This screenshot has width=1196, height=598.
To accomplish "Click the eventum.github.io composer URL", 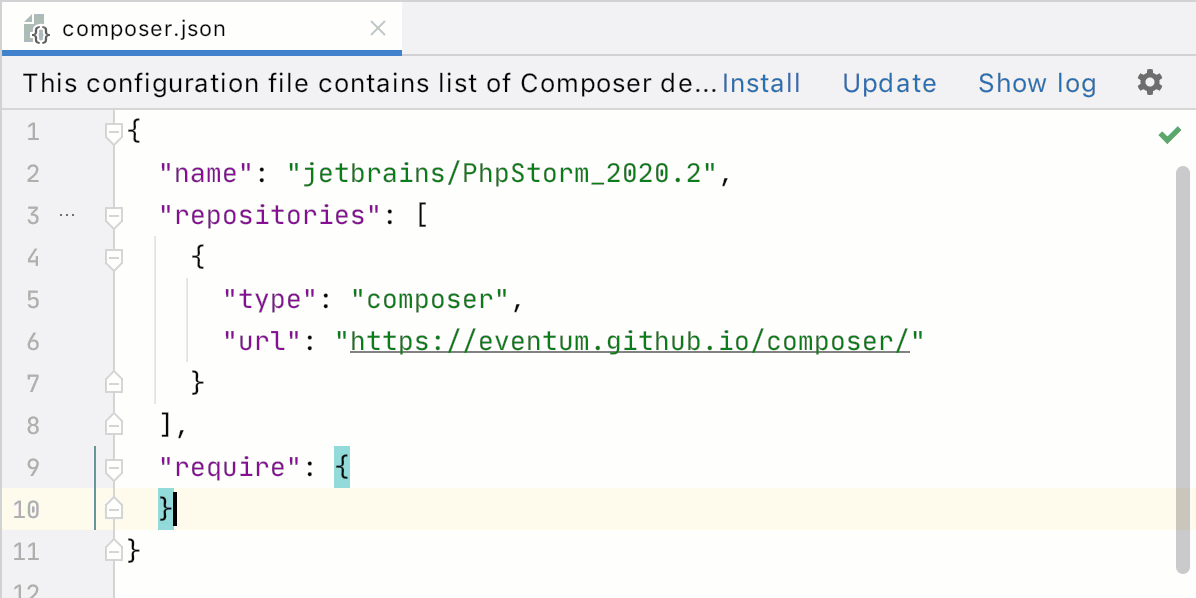I will pyautogui.click(x=629, y=342).
